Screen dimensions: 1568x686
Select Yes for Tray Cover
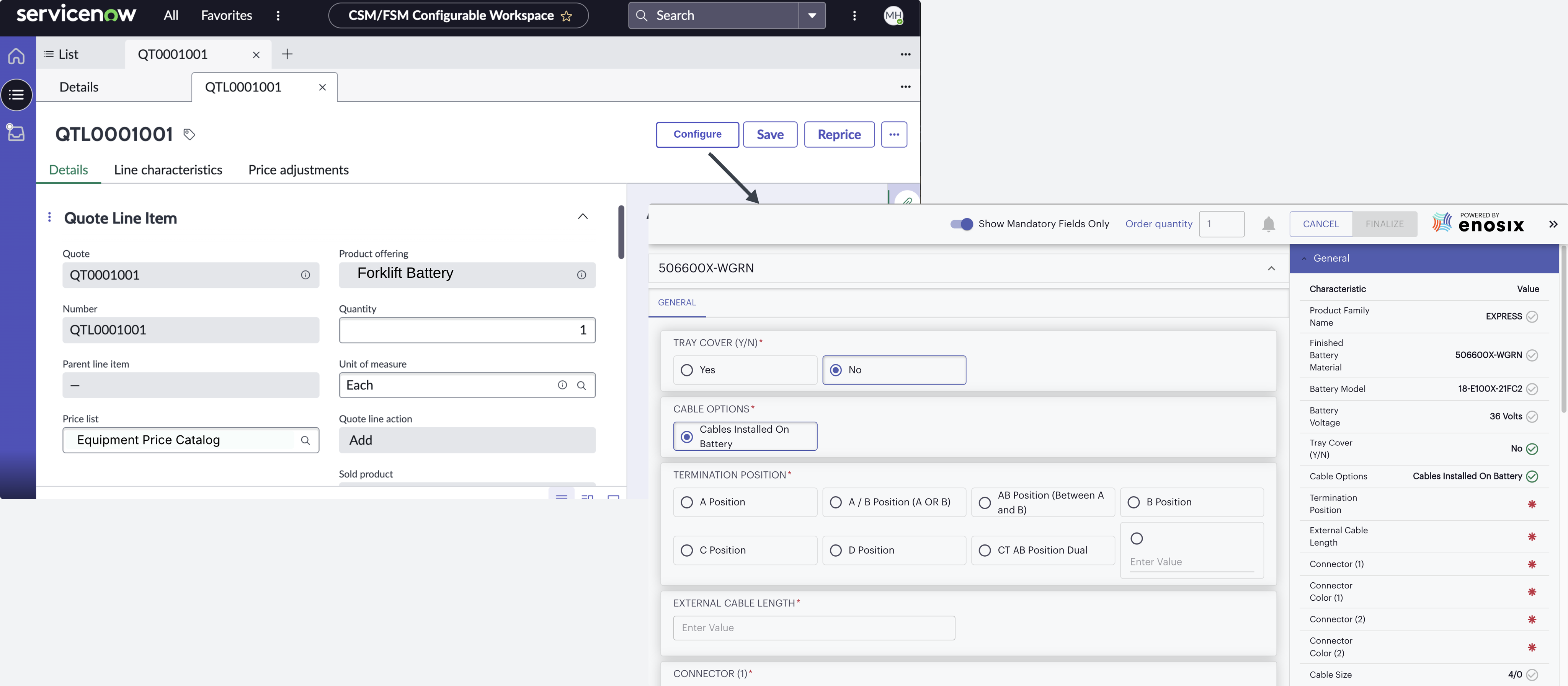pos(687,370)
